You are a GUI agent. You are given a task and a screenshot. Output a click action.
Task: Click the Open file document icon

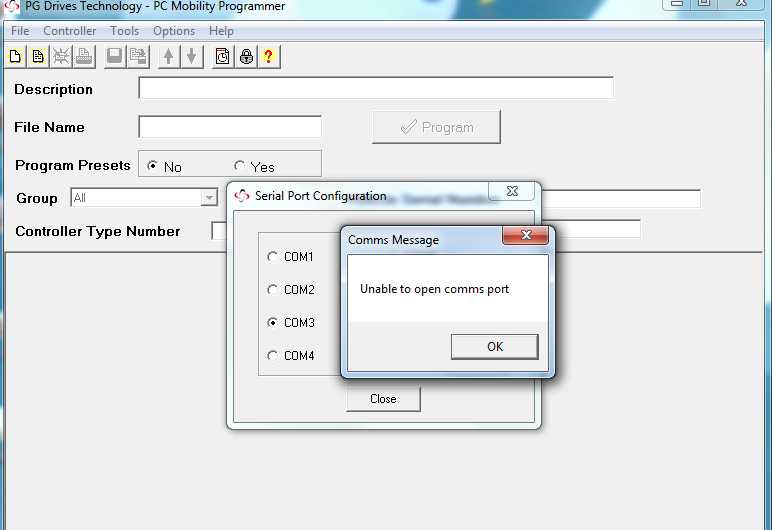38,57
